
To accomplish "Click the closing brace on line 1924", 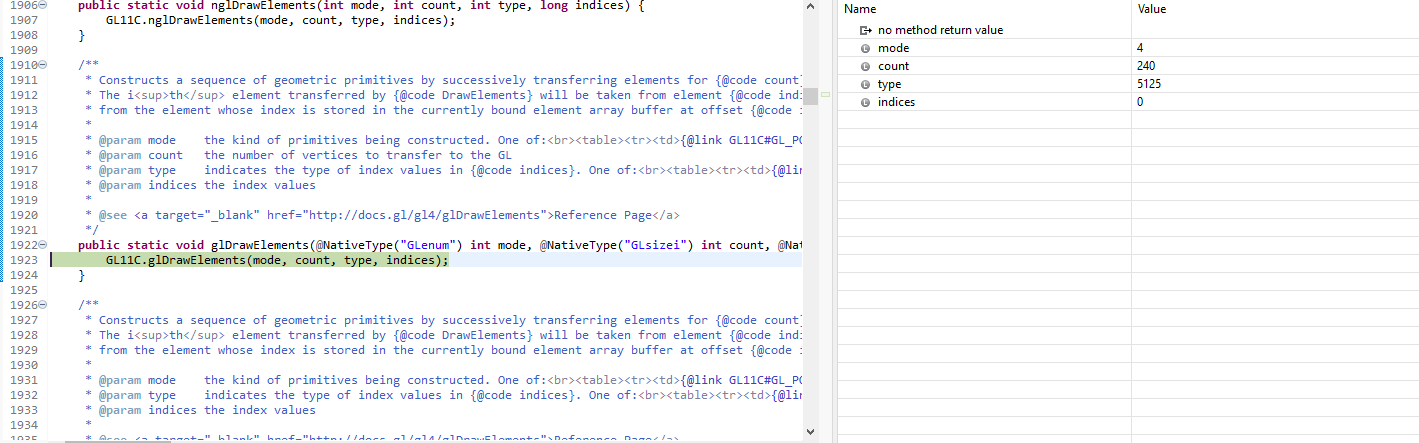I will 82,275.
